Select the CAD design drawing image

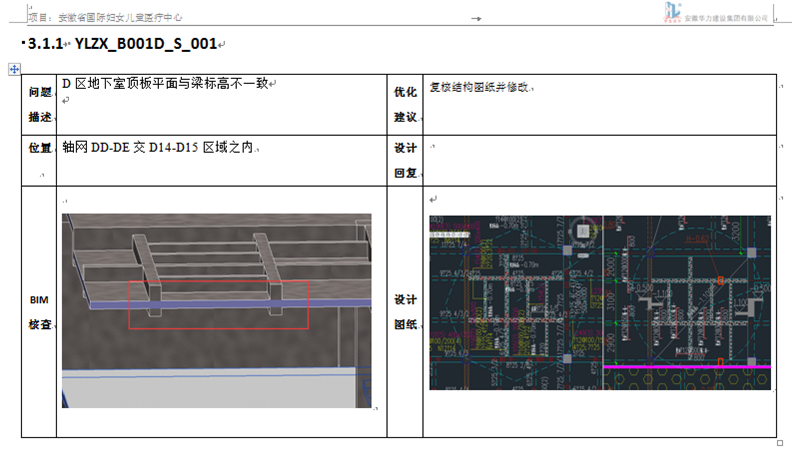600,302
